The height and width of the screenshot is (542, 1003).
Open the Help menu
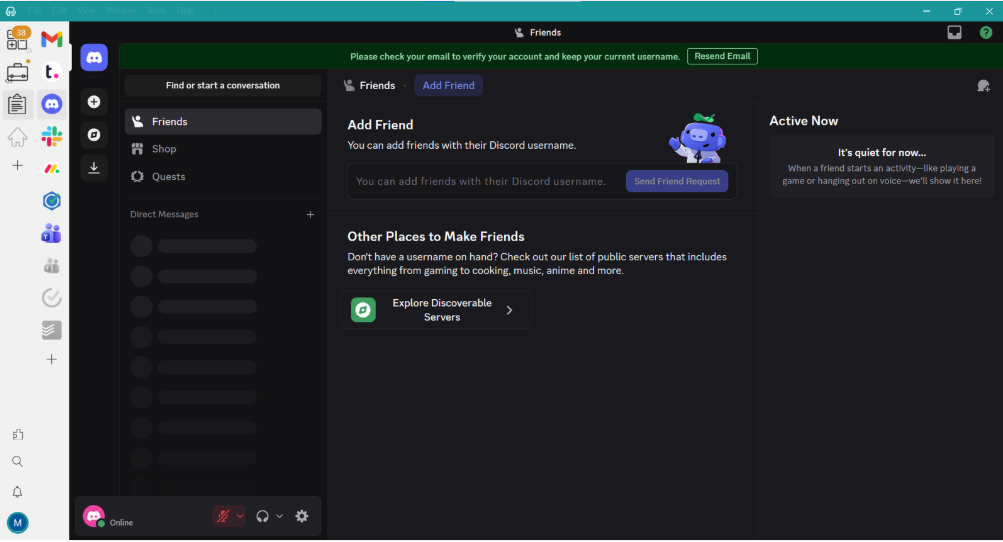[185, 11]
